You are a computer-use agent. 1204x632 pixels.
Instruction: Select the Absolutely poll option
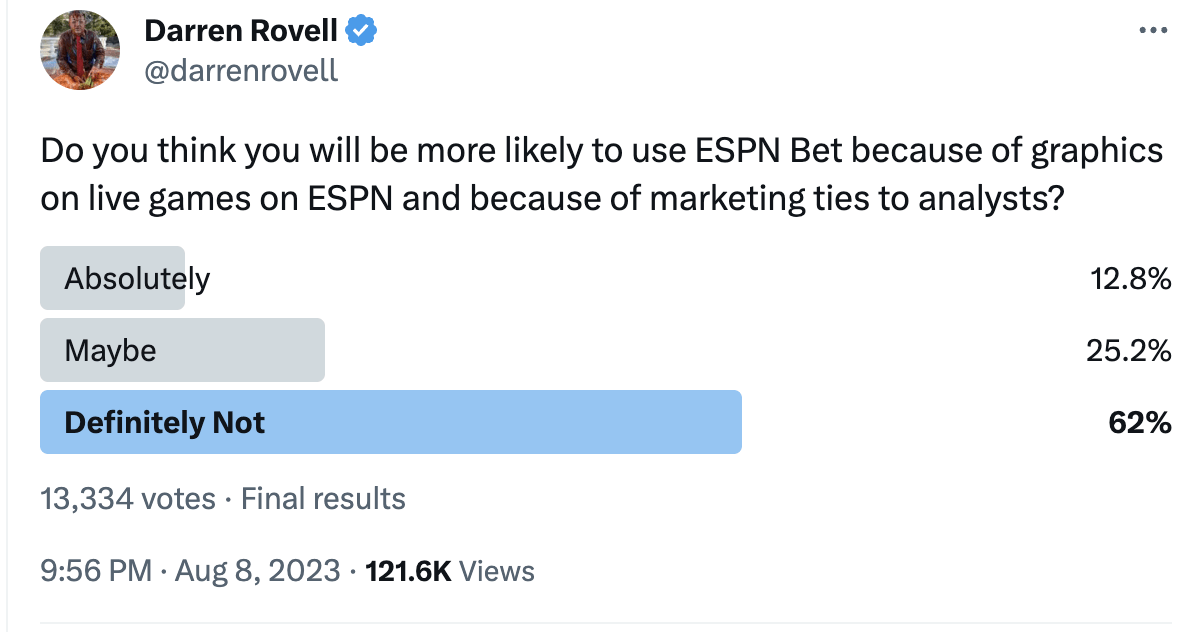pos(137,278)
